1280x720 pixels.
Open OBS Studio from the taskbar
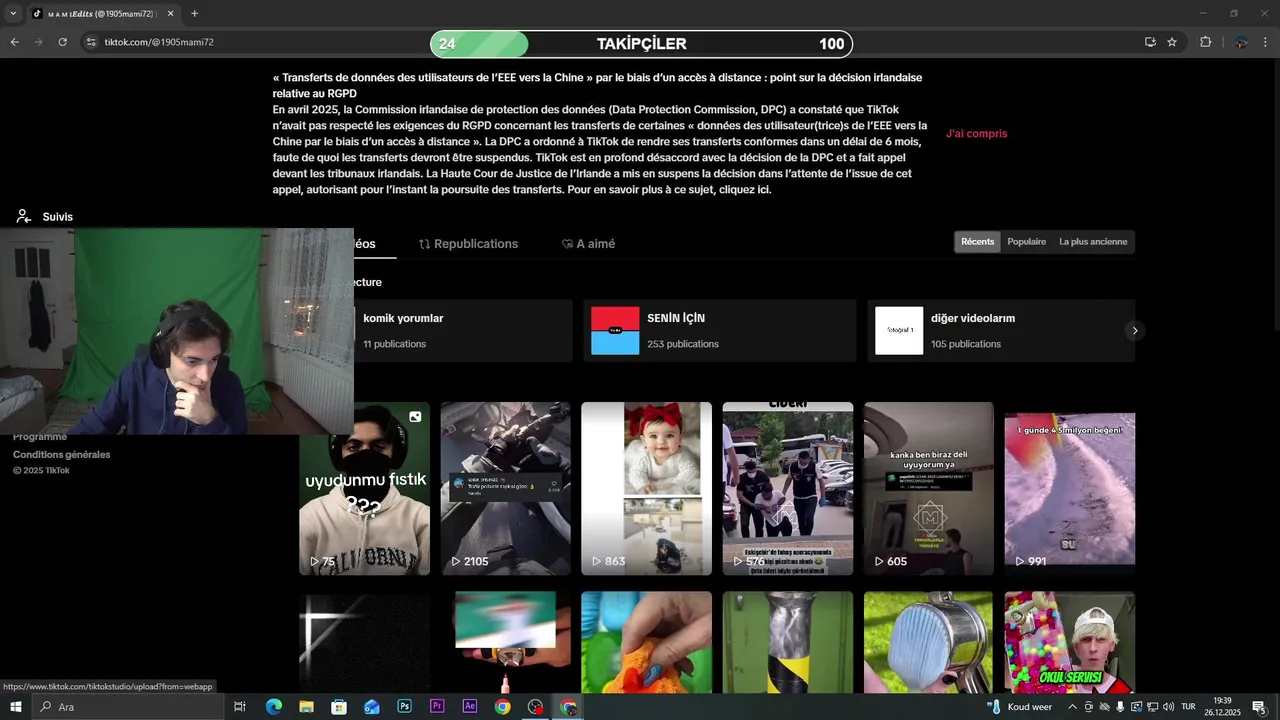535,707
